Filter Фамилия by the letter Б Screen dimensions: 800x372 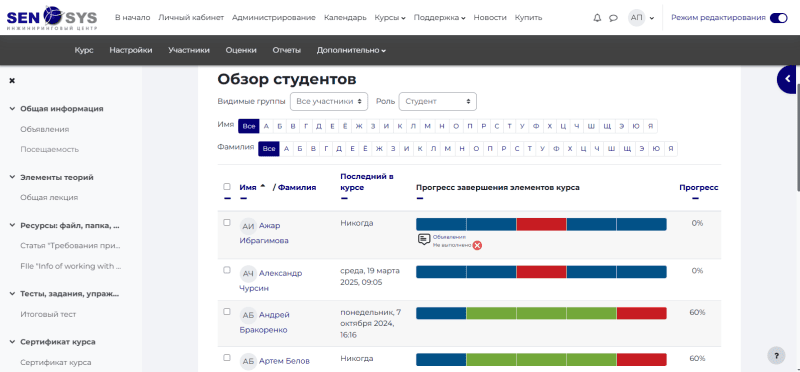300,148
